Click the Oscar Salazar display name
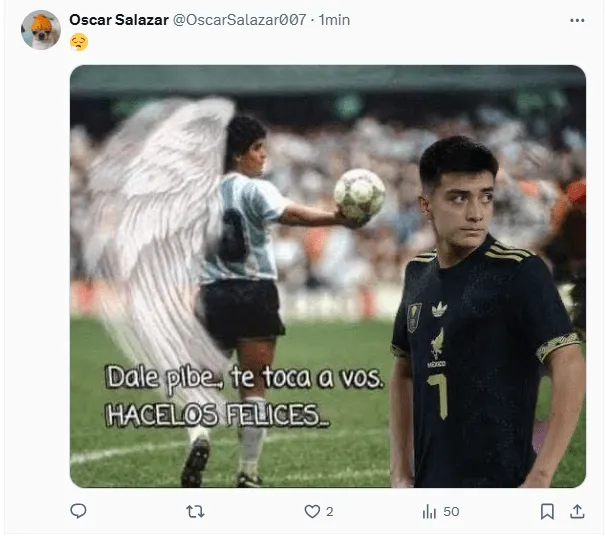 tap(119, 20)
